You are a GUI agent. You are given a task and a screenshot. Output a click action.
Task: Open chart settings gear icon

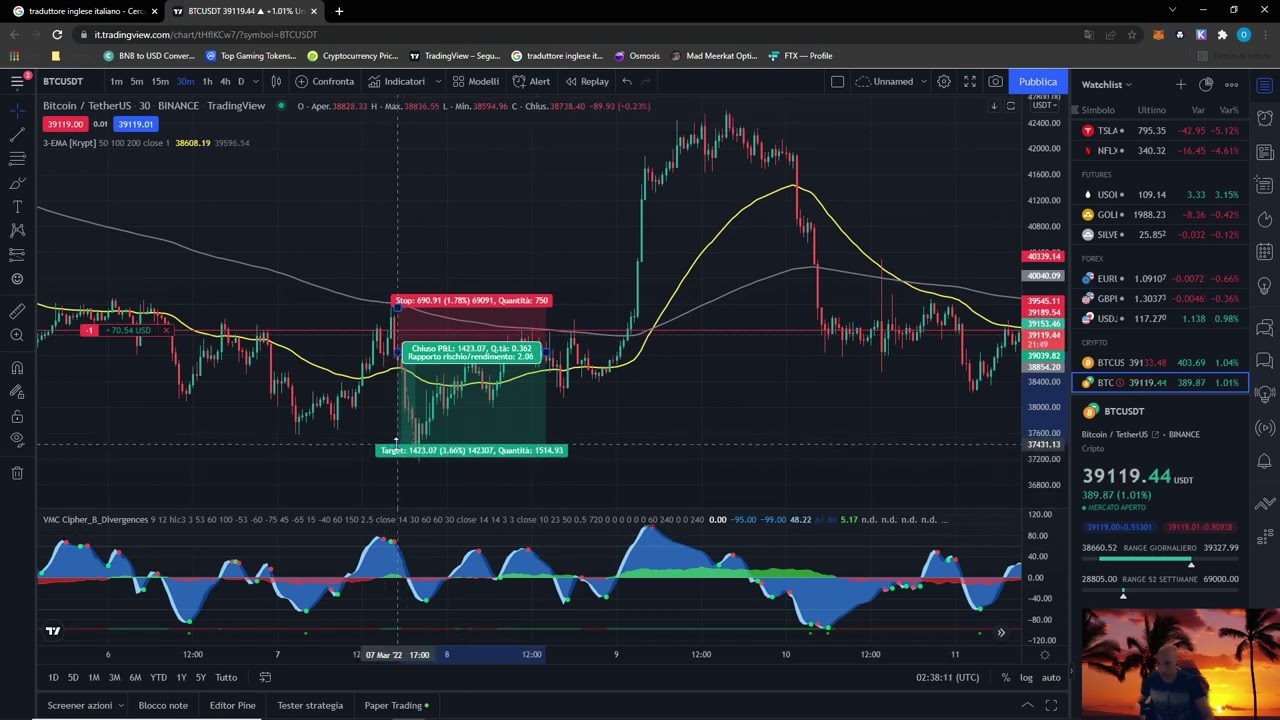[944, 81]
